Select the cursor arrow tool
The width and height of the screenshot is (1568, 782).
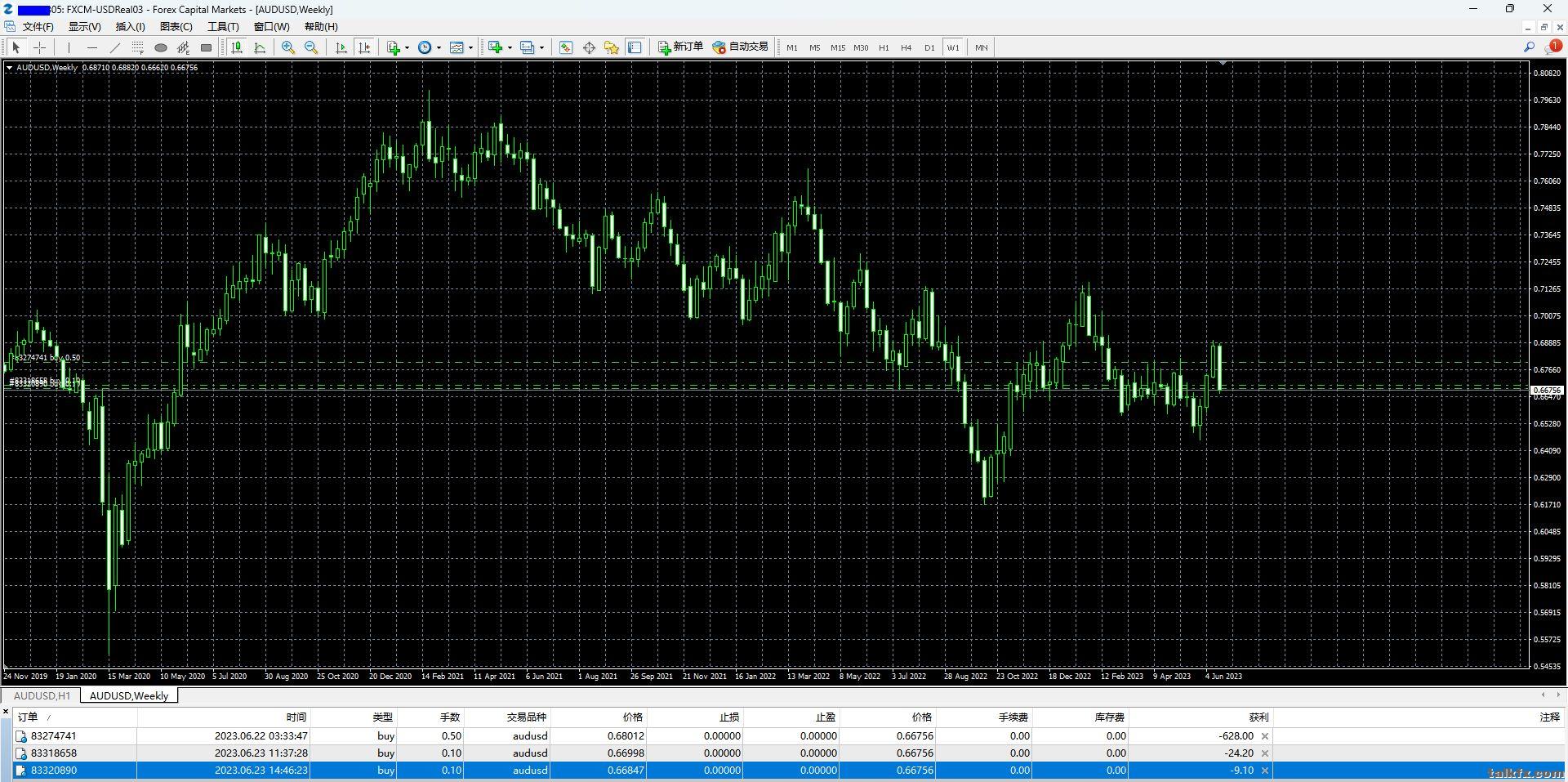tap(16, 47)
